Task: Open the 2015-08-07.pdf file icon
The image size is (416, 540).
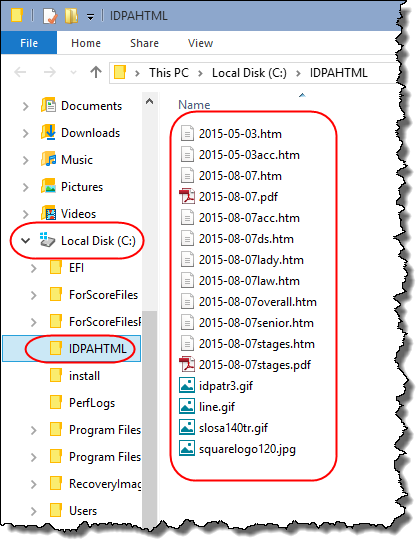Action: (187, 196)
